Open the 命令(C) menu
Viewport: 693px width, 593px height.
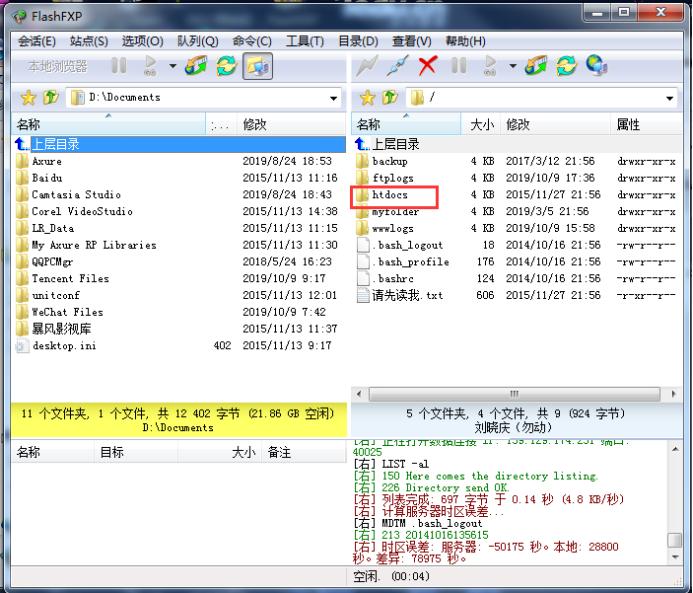click(252, 41)
